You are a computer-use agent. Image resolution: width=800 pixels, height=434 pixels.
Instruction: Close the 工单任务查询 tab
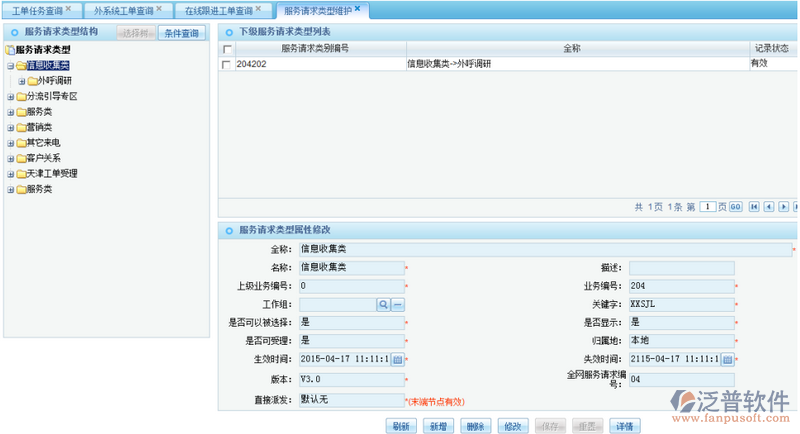pos(68,9)
